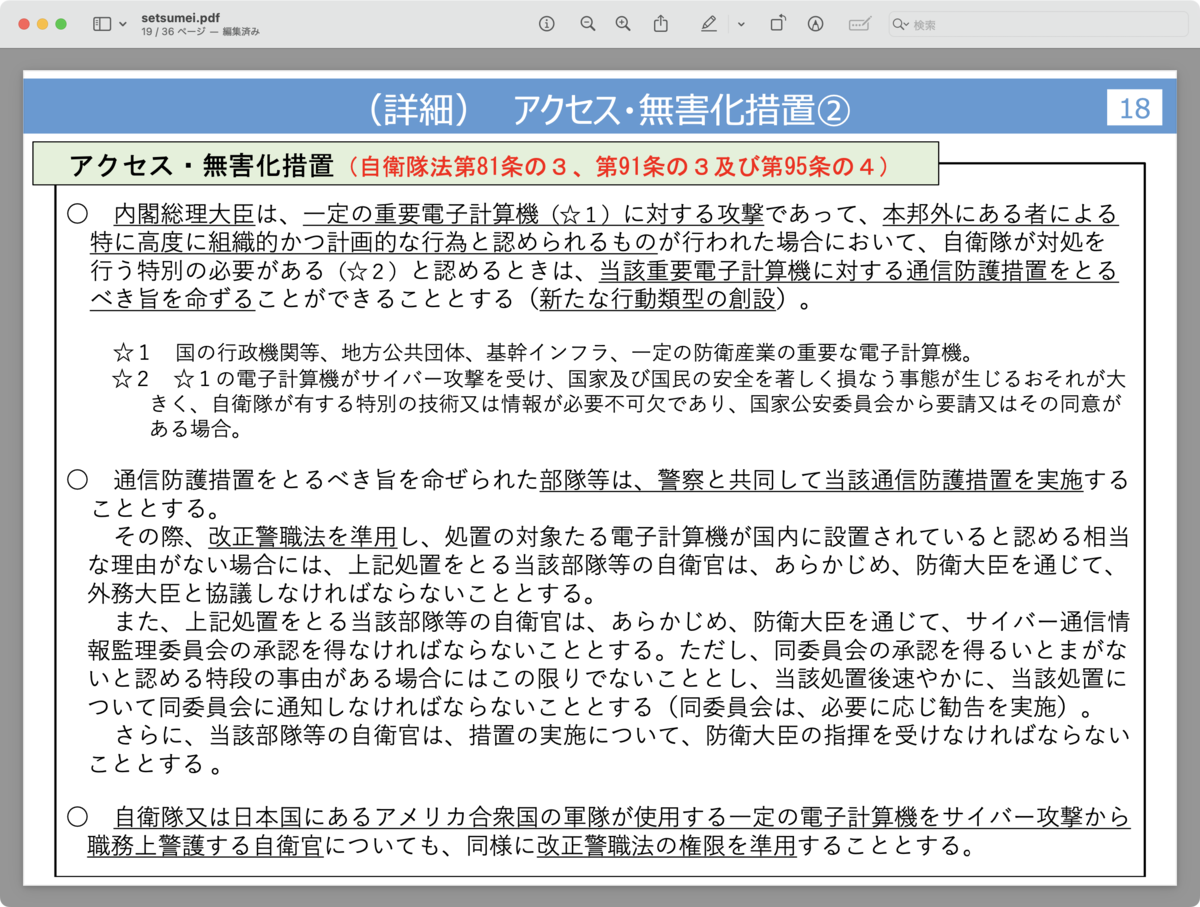
Task: Expand the sidebar view dropdown chevron
Action: pos(122,24)
